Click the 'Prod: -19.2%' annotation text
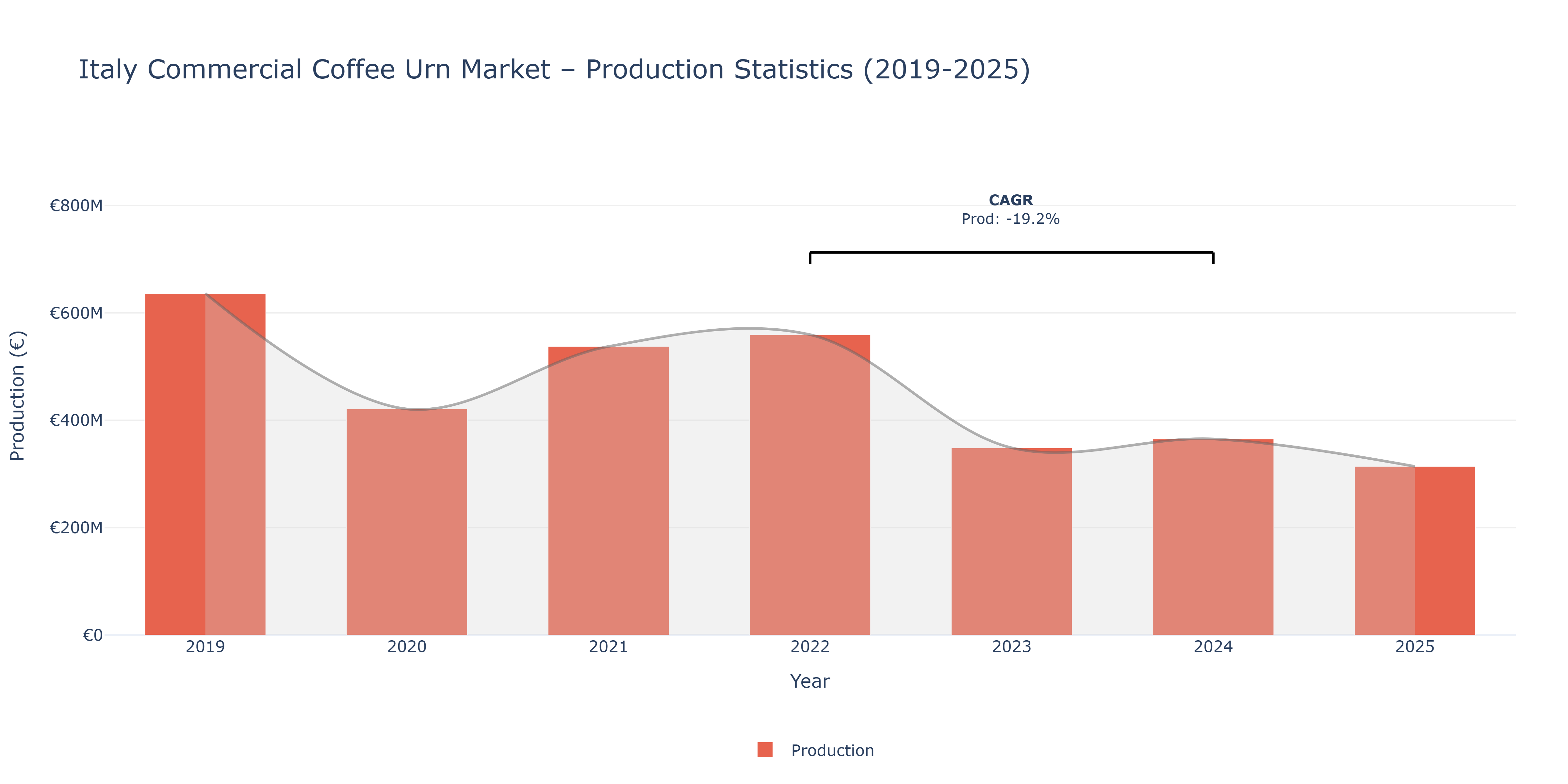 [1010, 219]
